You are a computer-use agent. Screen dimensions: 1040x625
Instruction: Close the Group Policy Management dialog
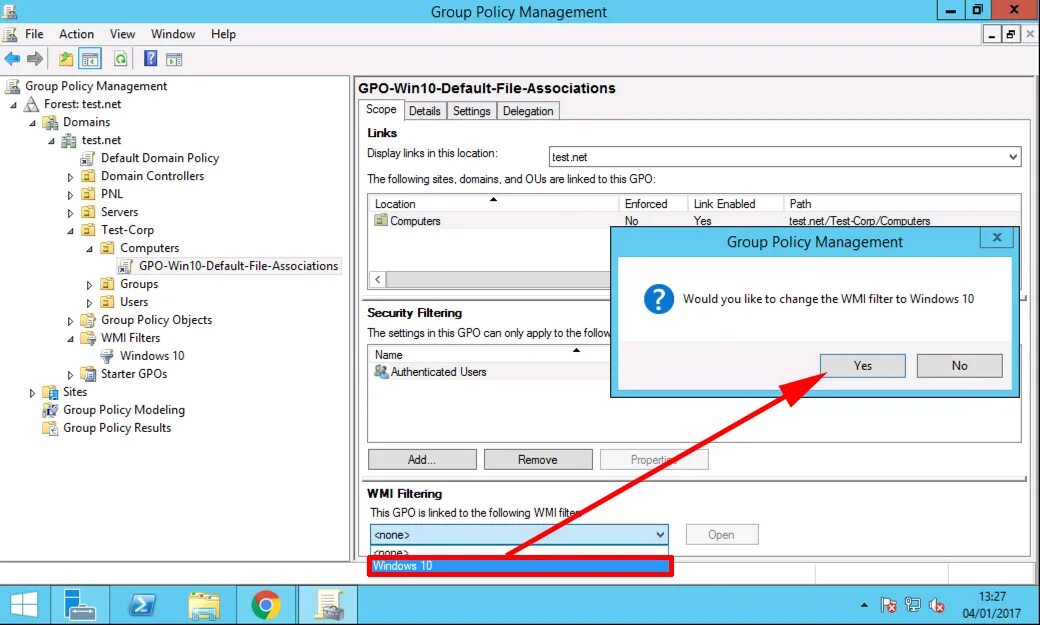point(996,238)
